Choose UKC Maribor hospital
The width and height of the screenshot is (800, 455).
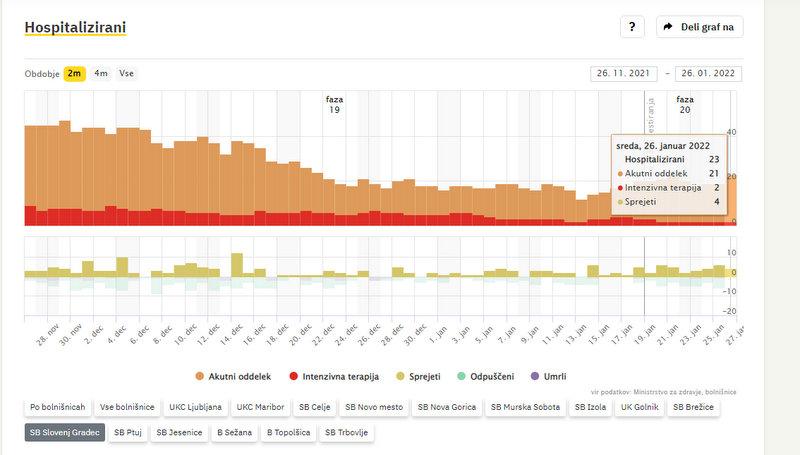[260, 408]
